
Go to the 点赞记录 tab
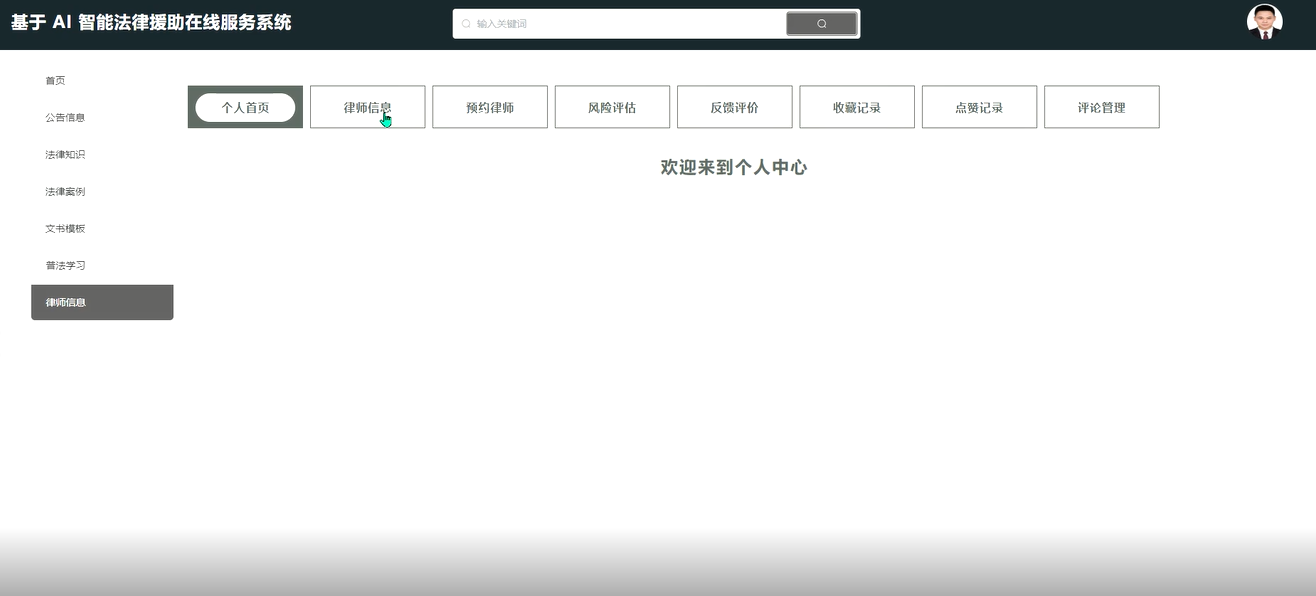tap(979, 107)
